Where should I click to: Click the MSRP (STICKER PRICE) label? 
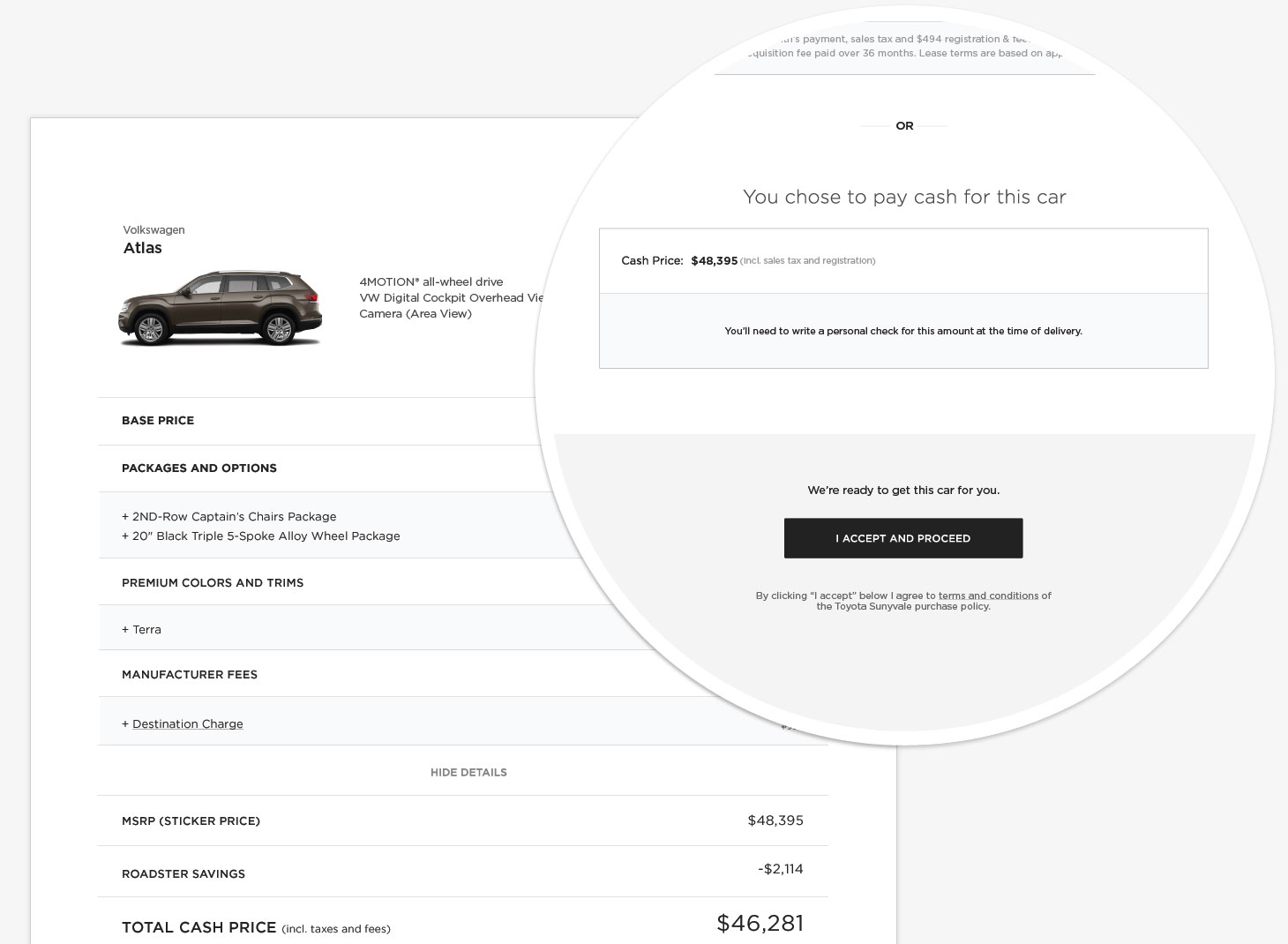coord(191,820)
